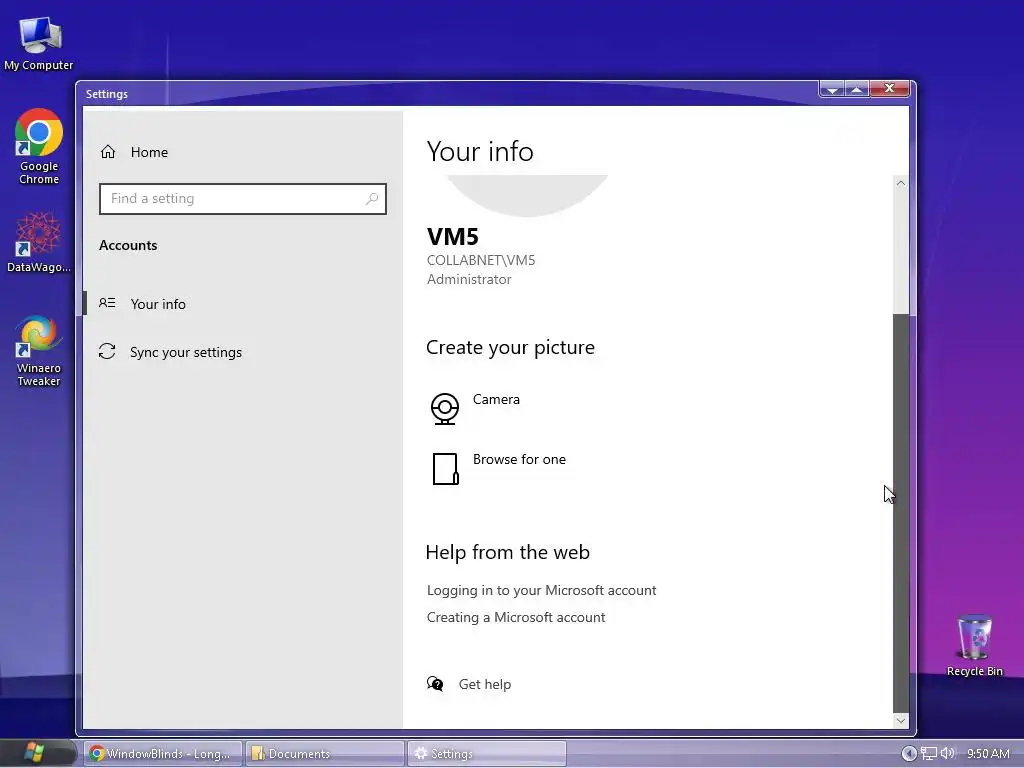Open the Your info settings page
The image size is (1024, 768).
(x=243, y=304)
